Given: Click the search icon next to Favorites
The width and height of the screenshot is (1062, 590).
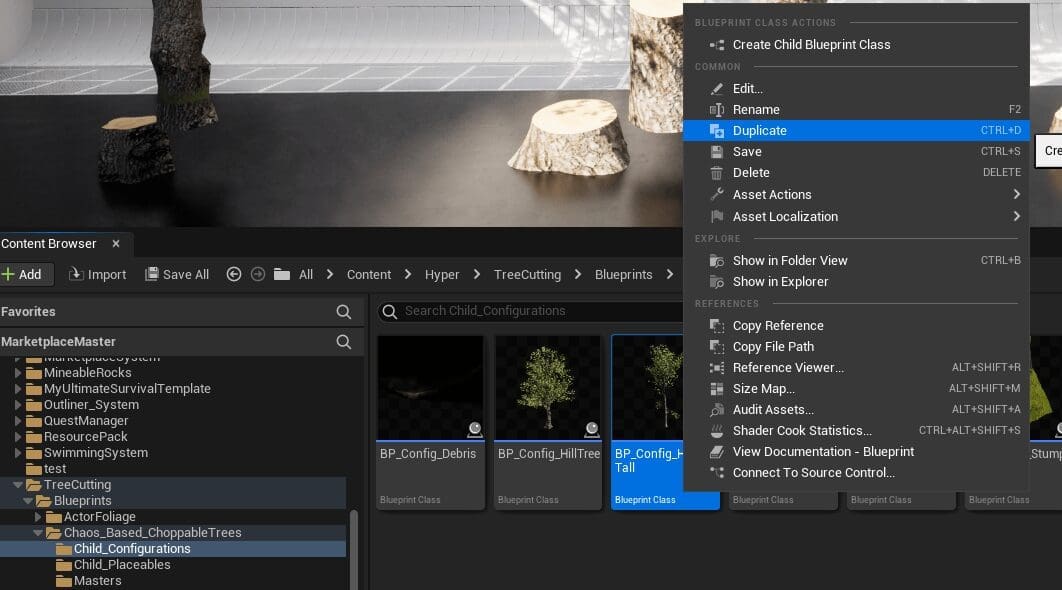Looking at the screenshot, I should coord(344,312).
